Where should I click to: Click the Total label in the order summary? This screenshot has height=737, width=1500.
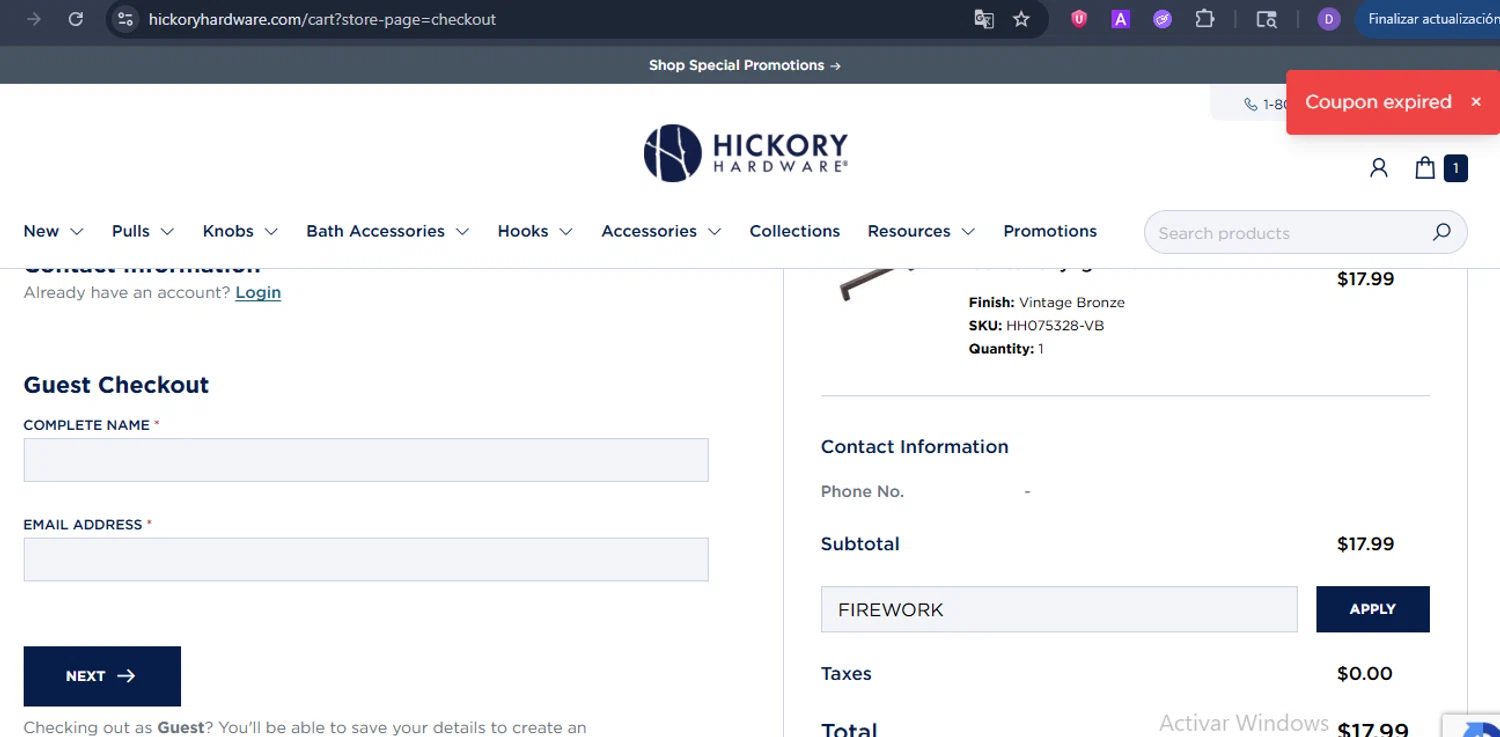[849, 730]
